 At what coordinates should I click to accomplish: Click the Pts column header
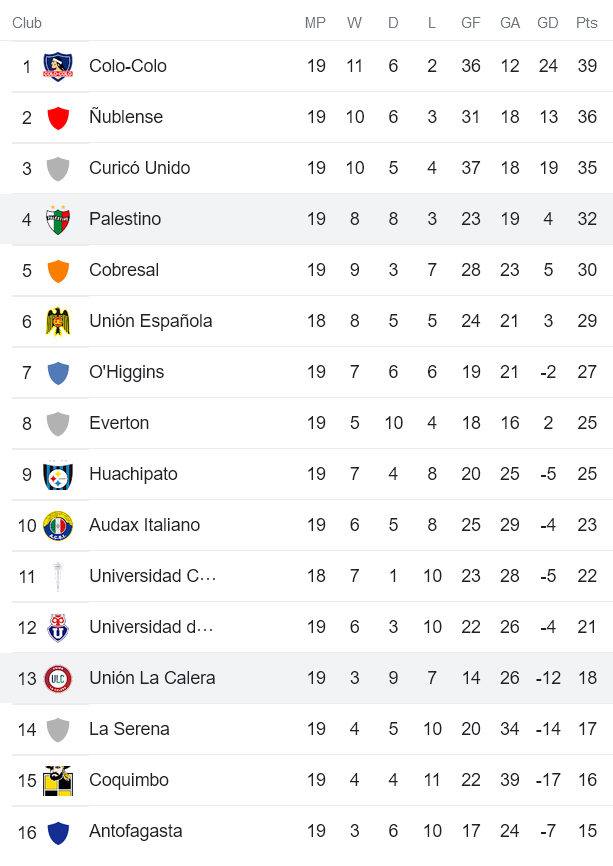(x=586, y=23)
